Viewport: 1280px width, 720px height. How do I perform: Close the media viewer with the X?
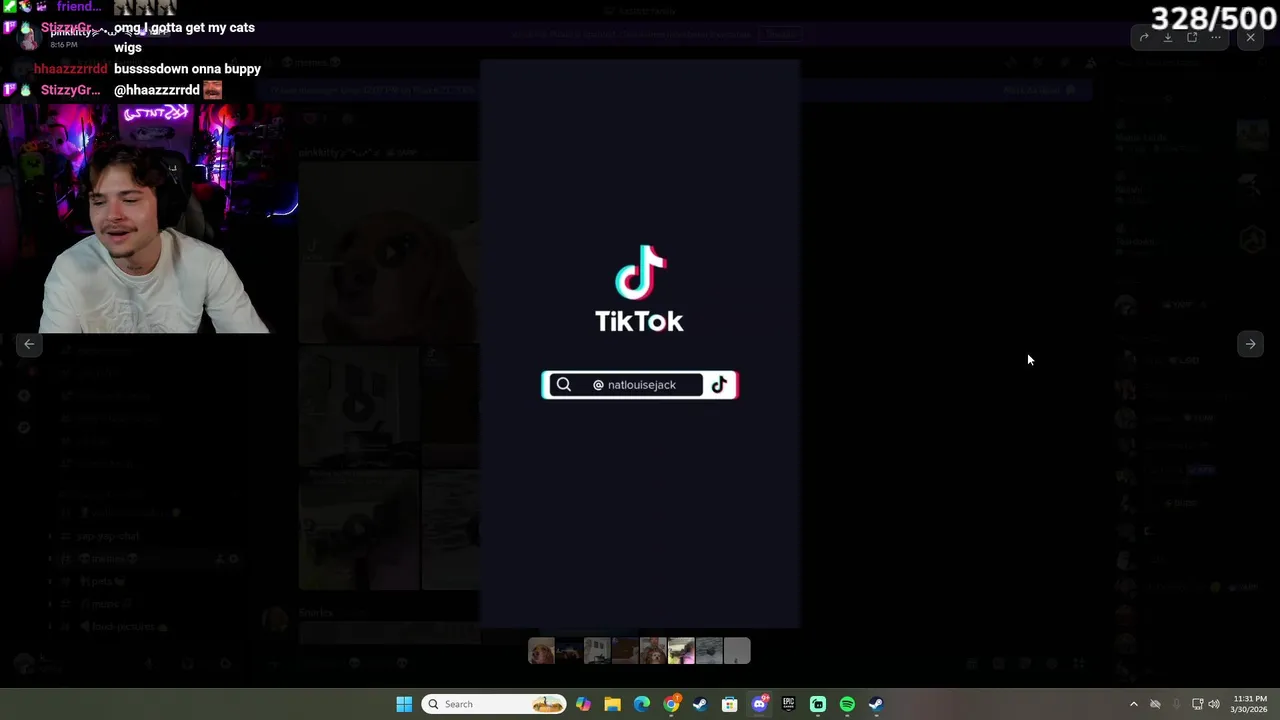click(x=1250, y=38)
